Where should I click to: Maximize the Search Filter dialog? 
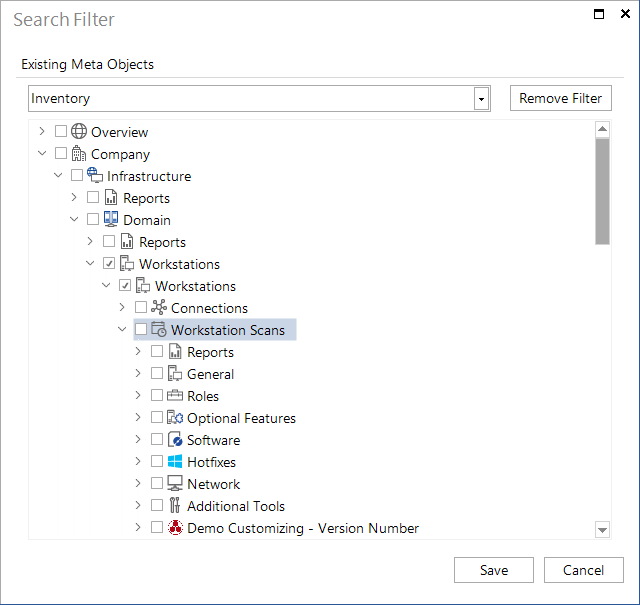(599, 14)
